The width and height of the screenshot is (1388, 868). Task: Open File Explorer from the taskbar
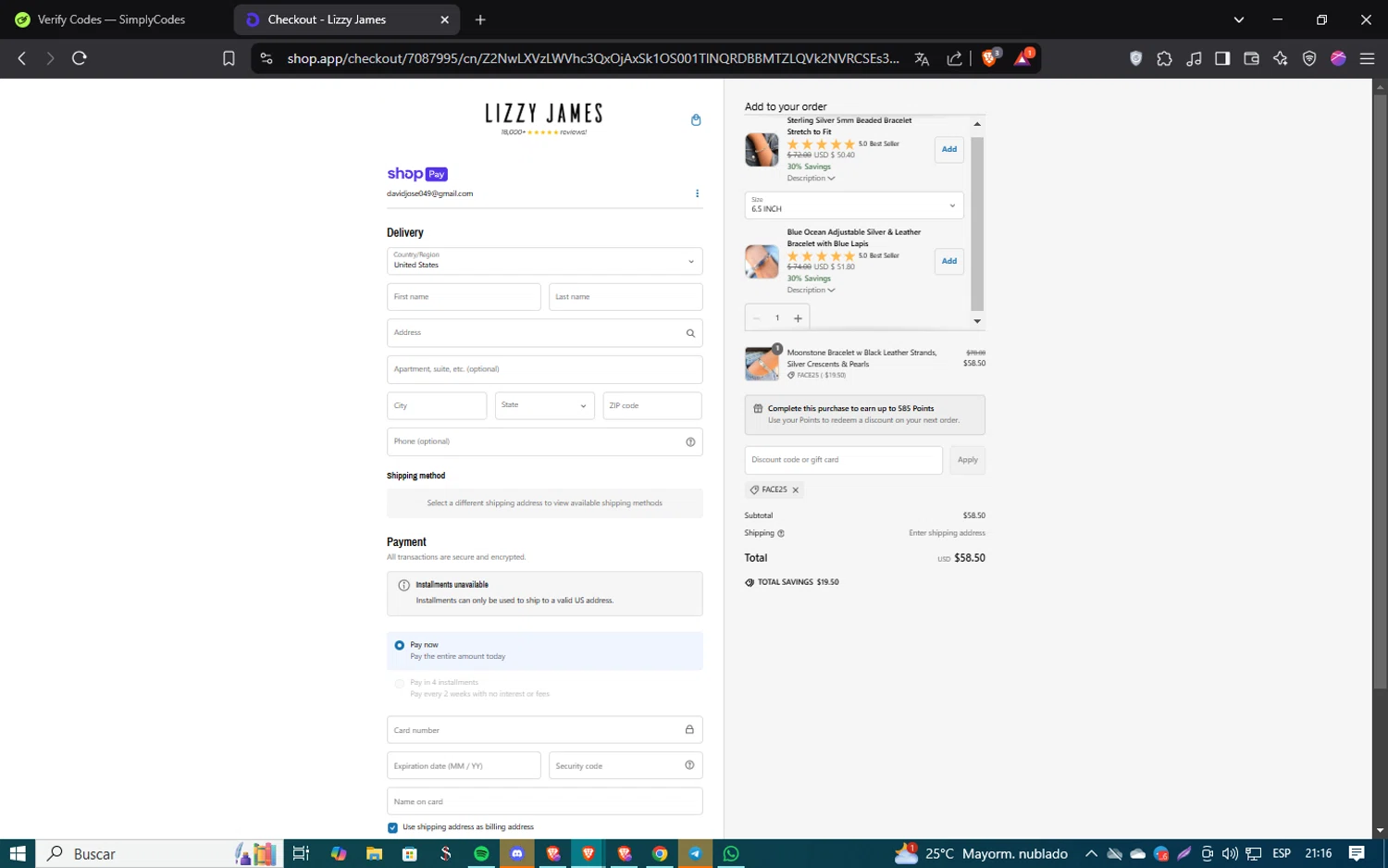(x=374, y=853)
